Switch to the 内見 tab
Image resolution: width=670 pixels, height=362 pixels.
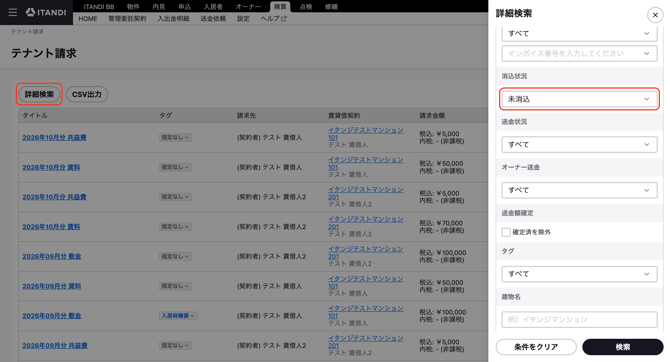click(159, 6)
